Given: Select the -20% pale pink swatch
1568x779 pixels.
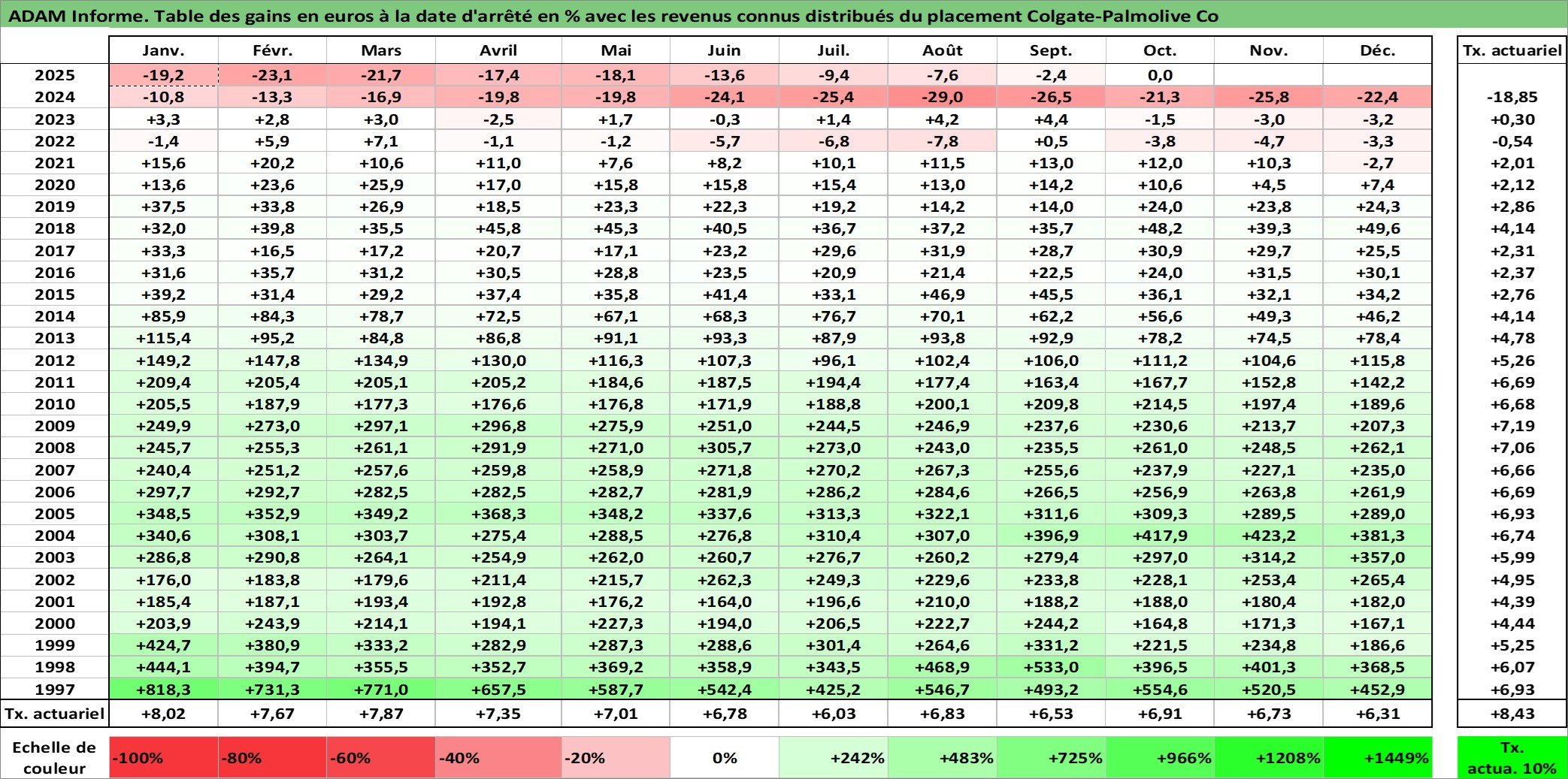Looking at the screenshot, I should pyautogui.click(x=616, y=757).
